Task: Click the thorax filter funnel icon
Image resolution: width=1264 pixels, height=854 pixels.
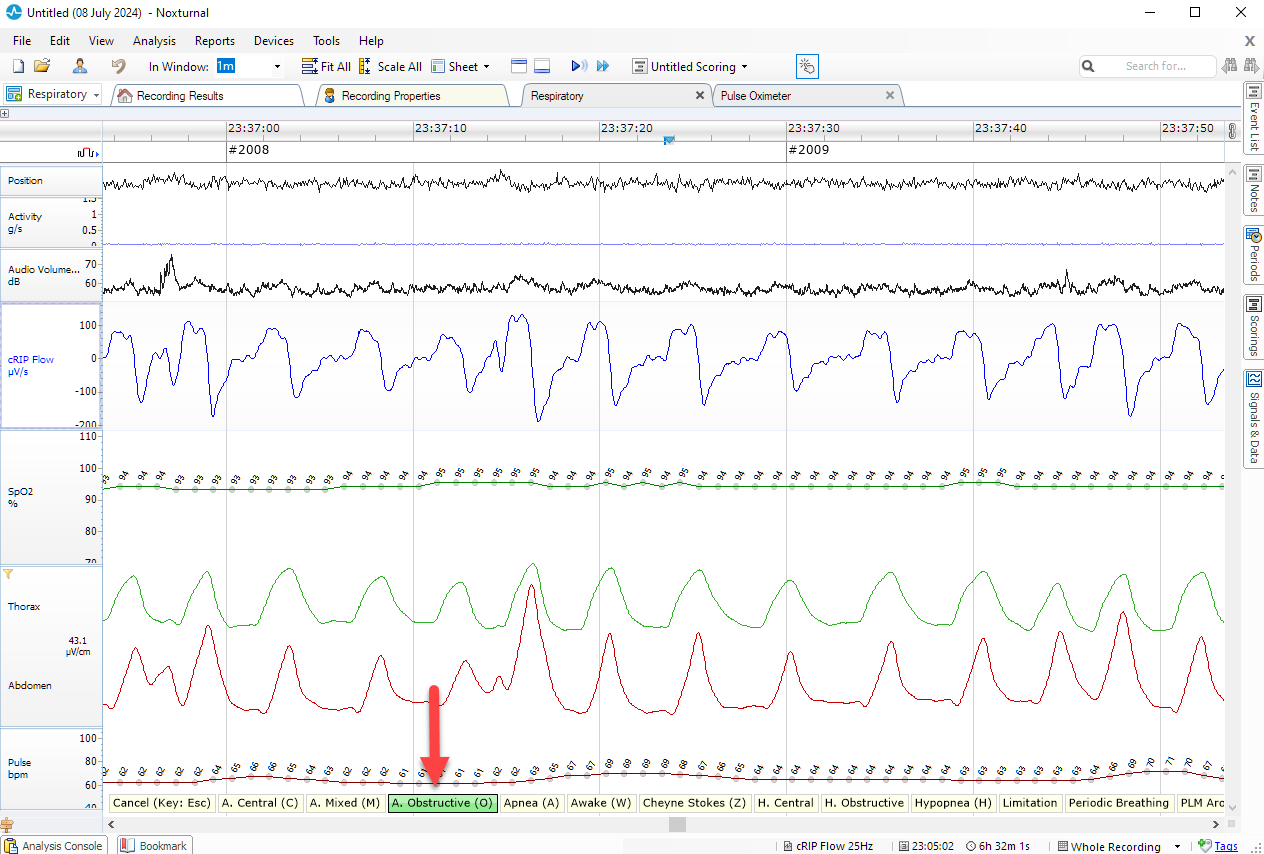Action: pyautogui.click(x=9, y=574)
